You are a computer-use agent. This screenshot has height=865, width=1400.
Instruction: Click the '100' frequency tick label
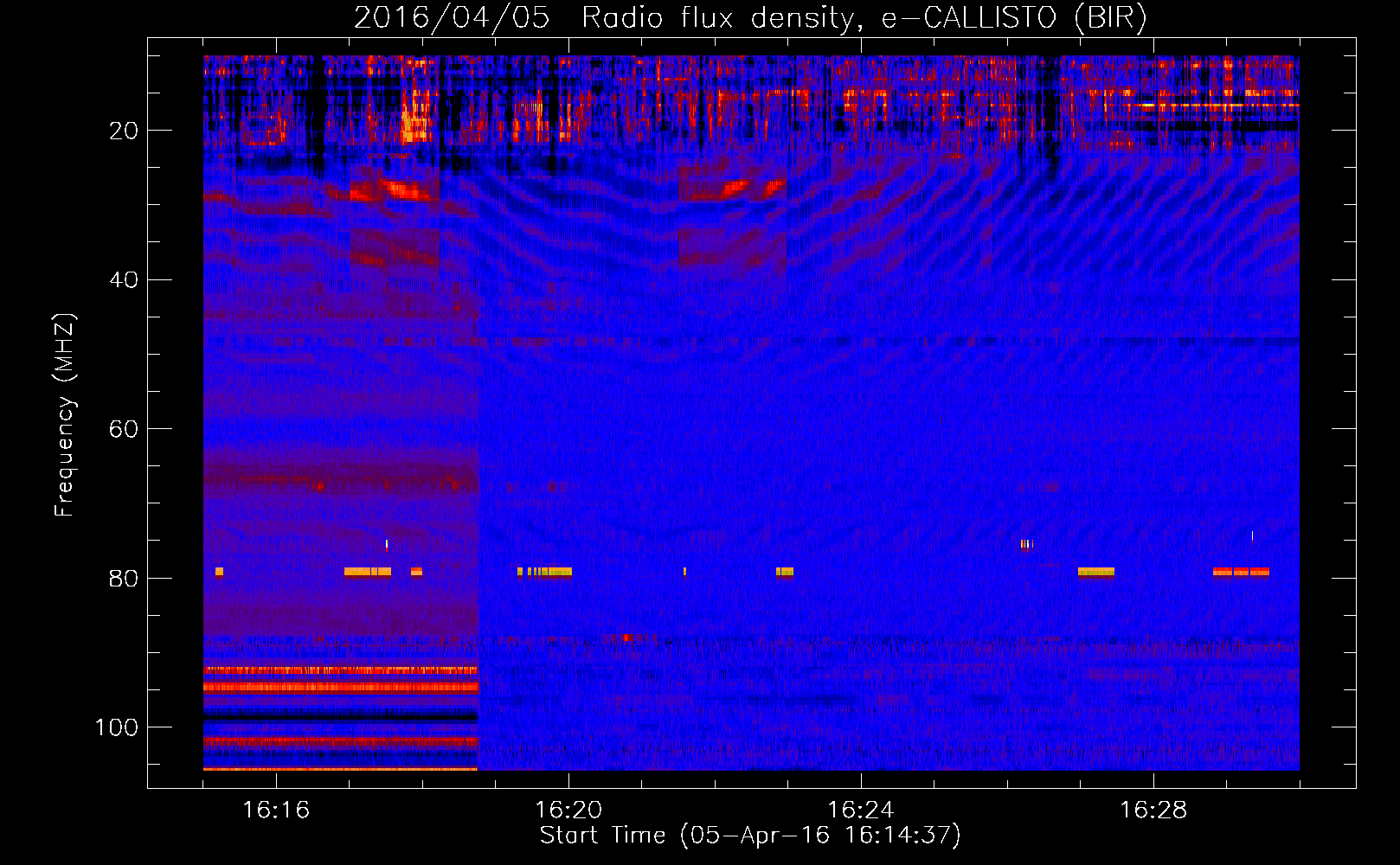[x=117, y=727]
